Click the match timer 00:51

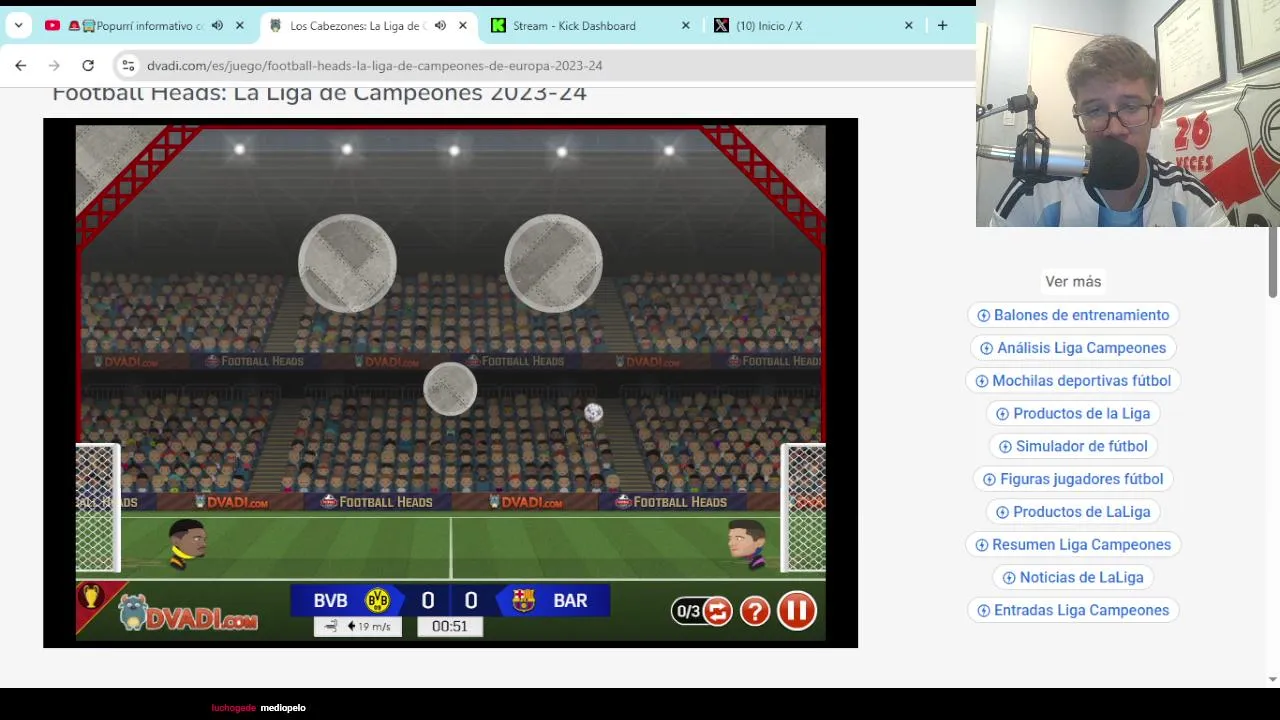(450, 626)
